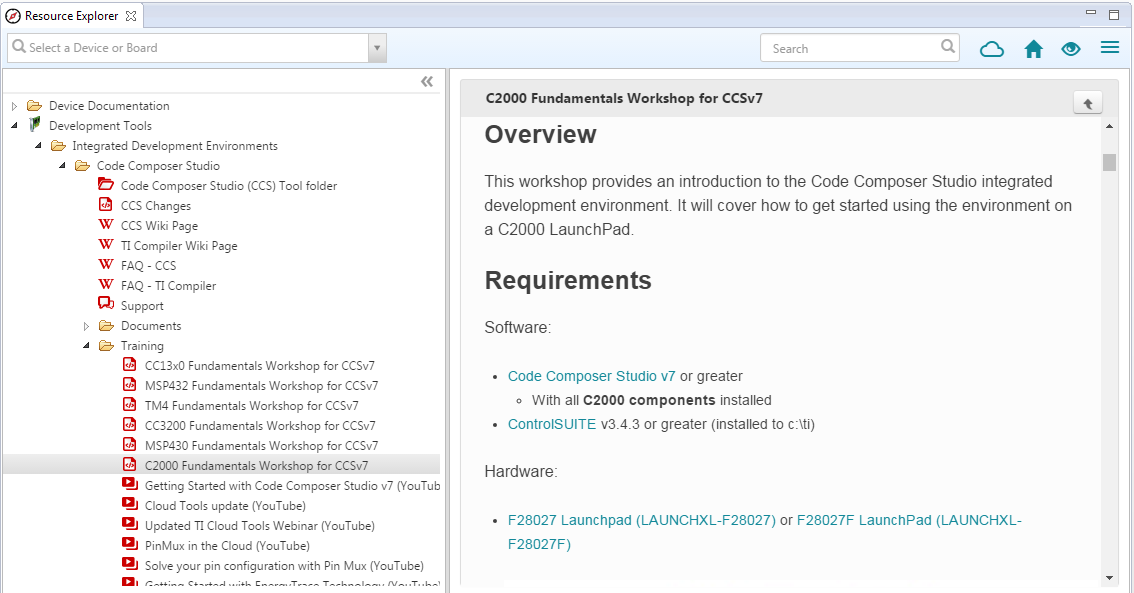The width and height of the screenshot is (1134, 593).
Task: Click the FAQ - TI Compiler W icon
Action: (106, 285)
